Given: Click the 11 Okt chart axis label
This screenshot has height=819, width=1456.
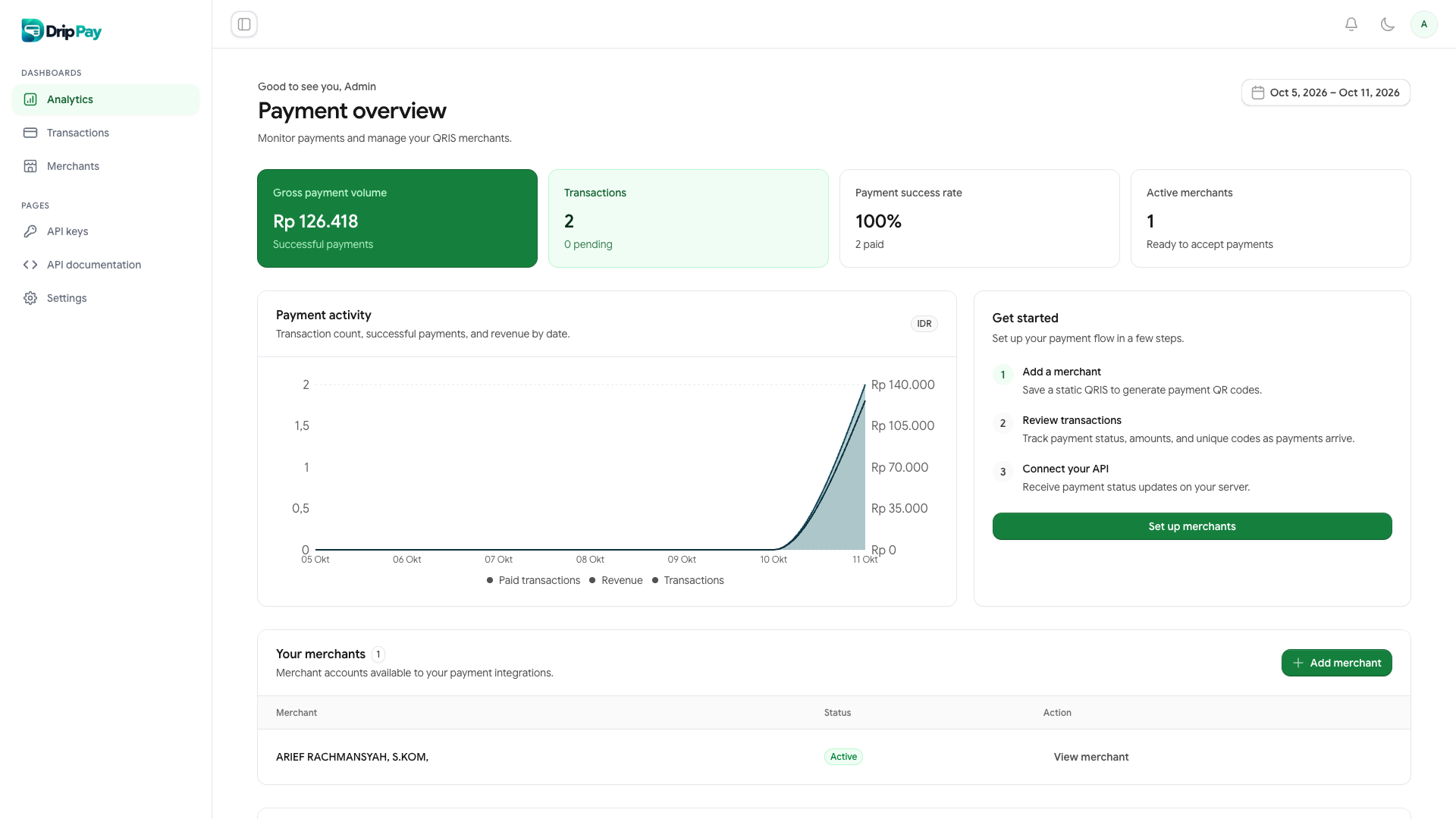Looking at the screenshot, I should 864,560.
